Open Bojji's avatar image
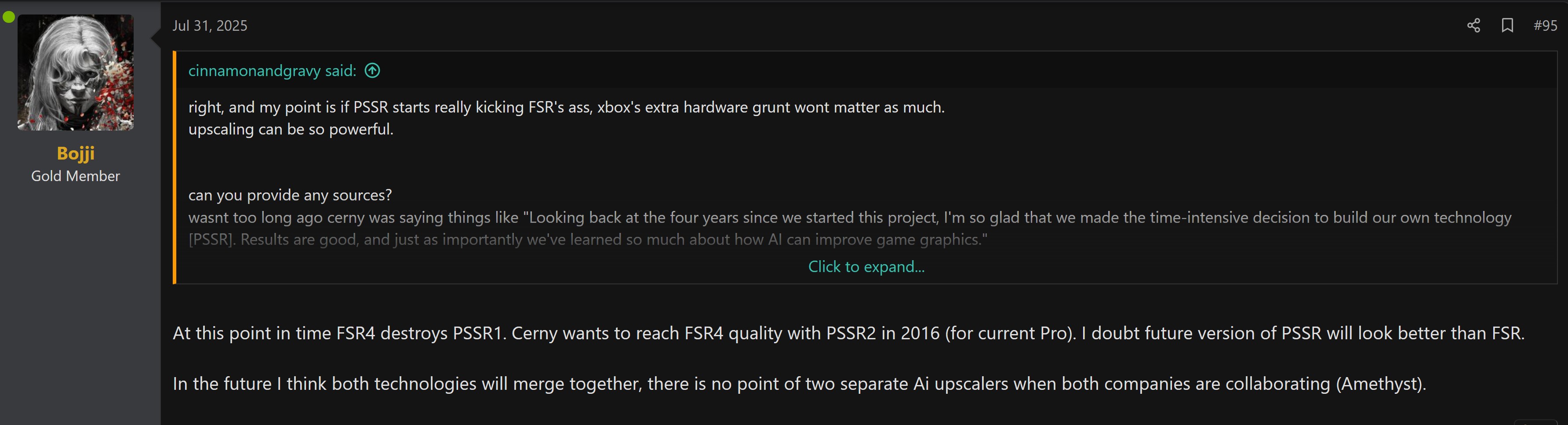Screen dimensions: 1568x425 pos(76,73)
